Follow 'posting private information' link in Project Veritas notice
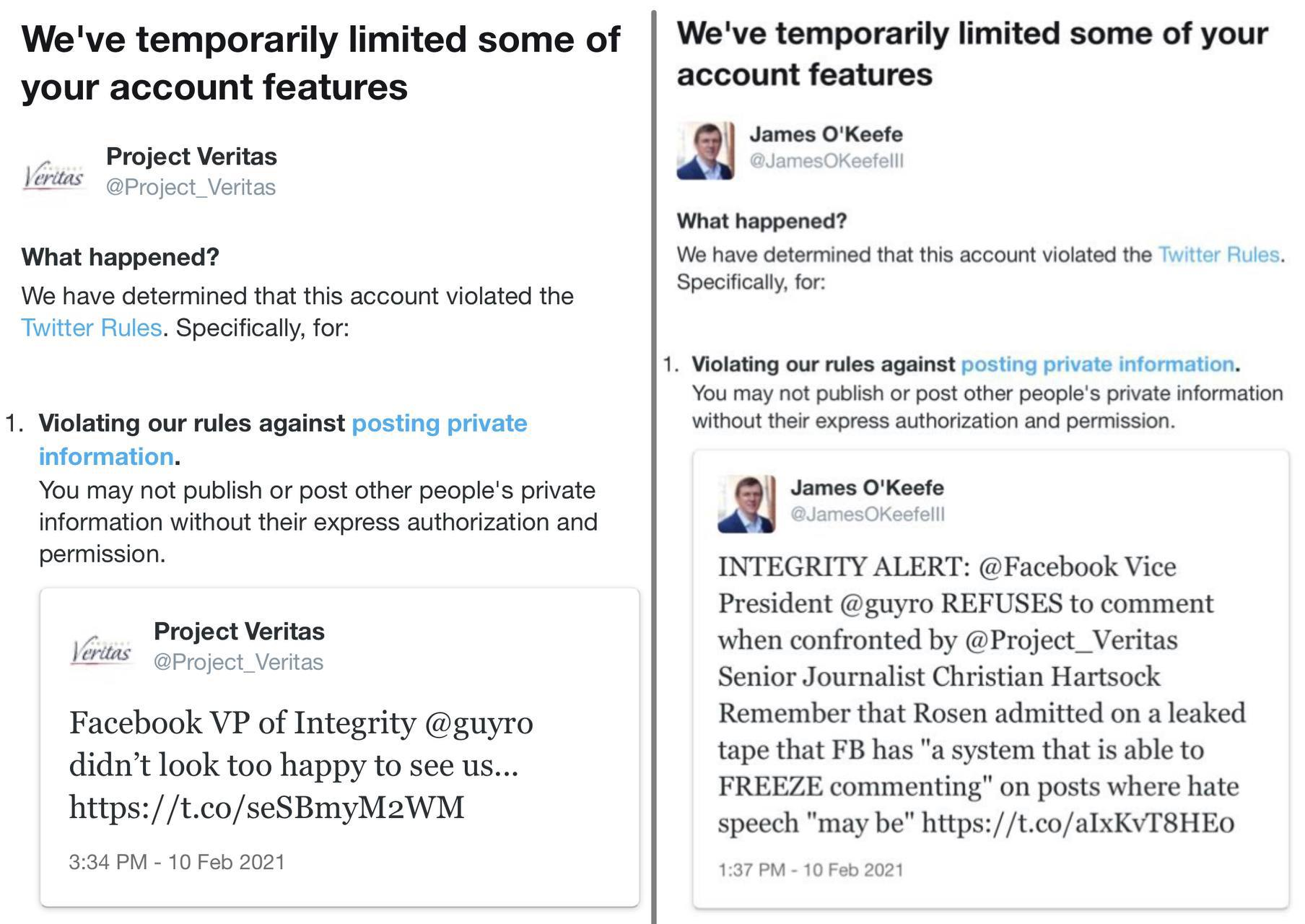 pos(439,424)
